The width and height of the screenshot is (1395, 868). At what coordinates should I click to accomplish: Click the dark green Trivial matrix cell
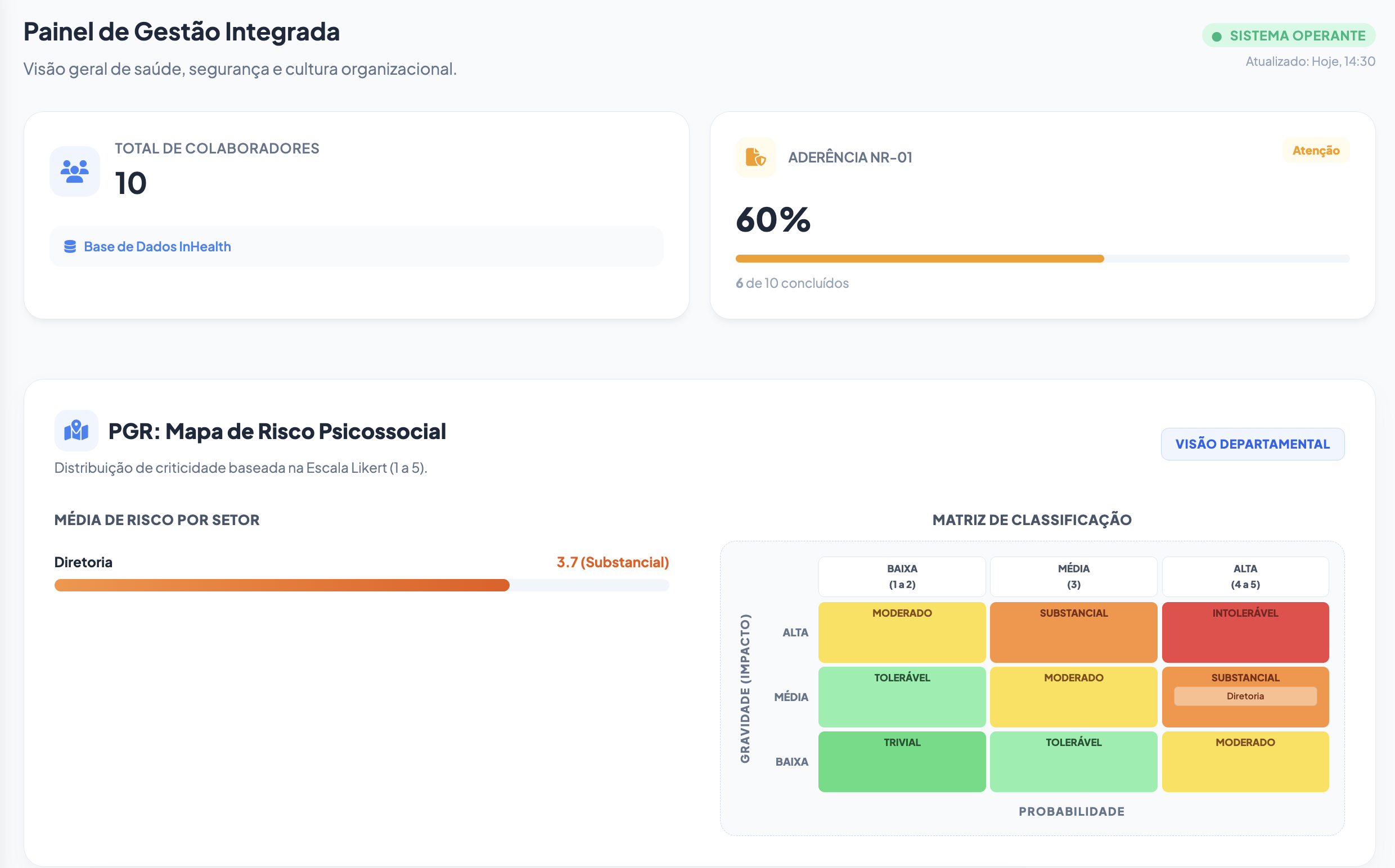point(902,762)
